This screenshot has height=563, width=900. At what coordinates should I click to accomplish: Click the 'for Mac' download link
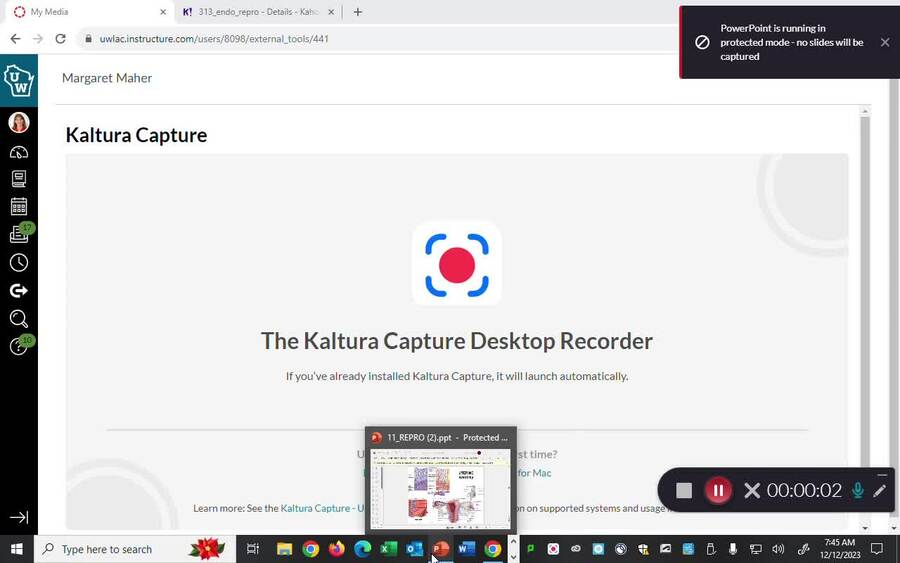534,473
